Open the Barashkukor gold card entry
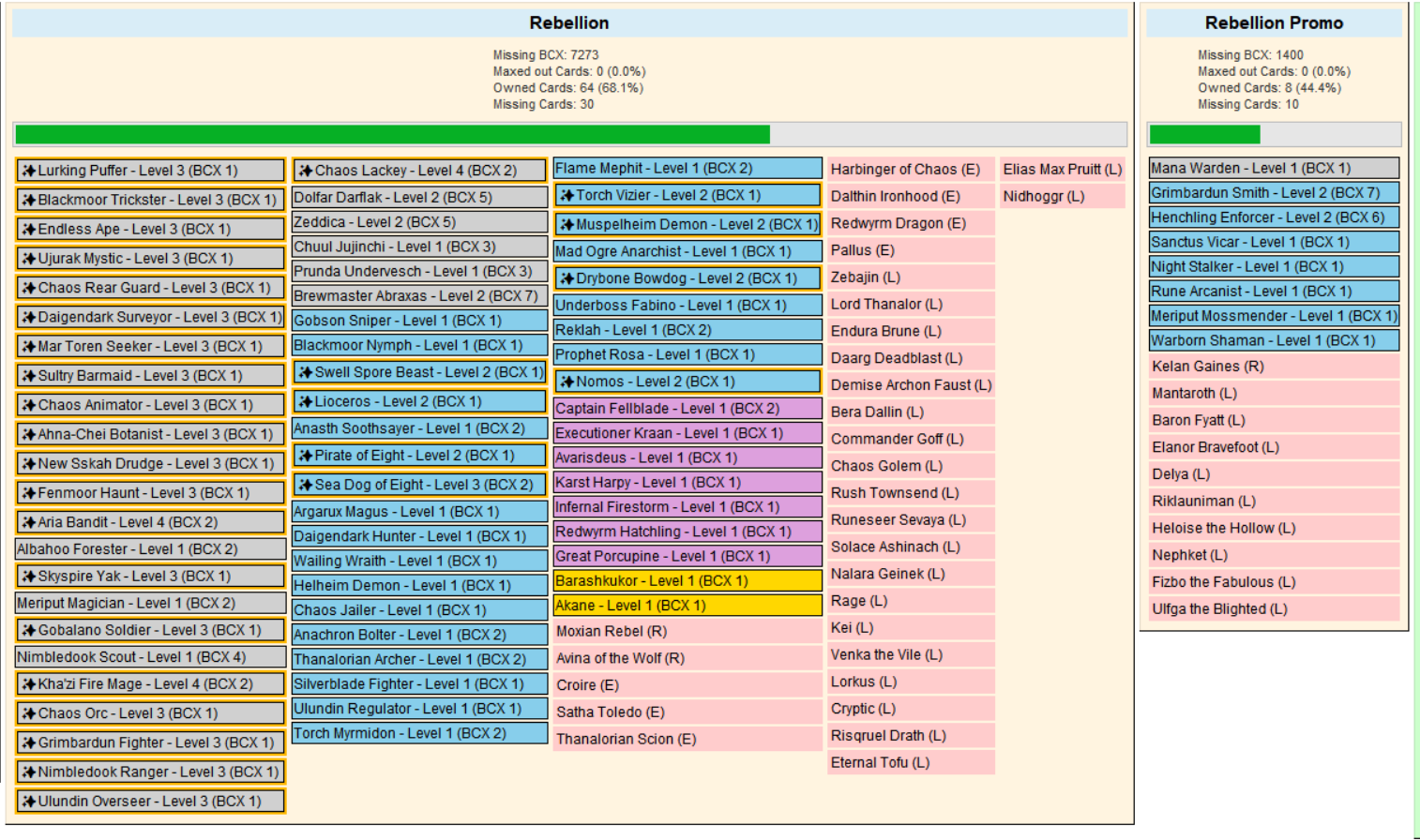The height and width of the screenshot is (840, 1420). point(687,581)
